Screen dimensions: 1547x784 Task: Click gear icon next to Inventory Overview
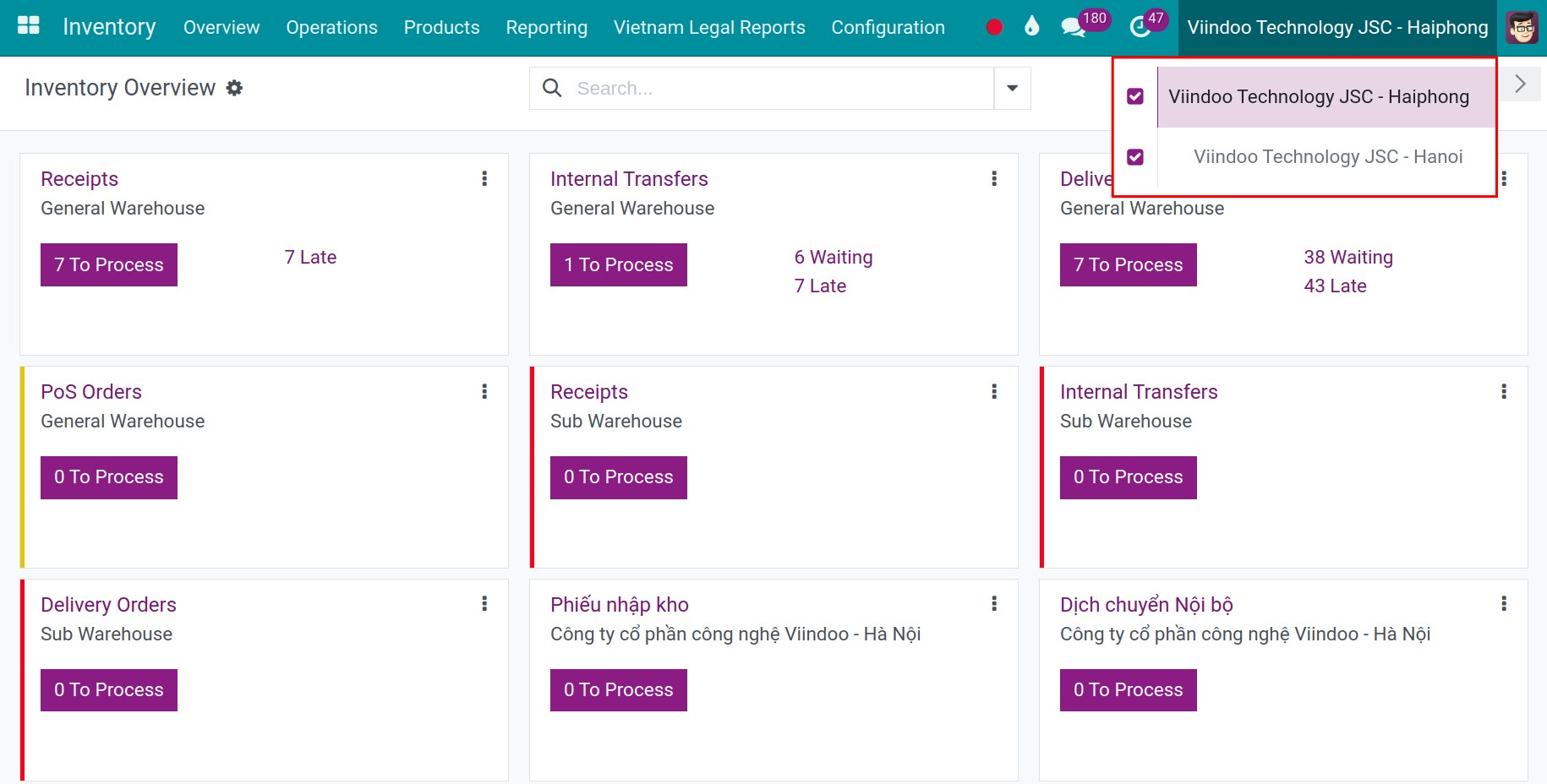pos(234,88)
